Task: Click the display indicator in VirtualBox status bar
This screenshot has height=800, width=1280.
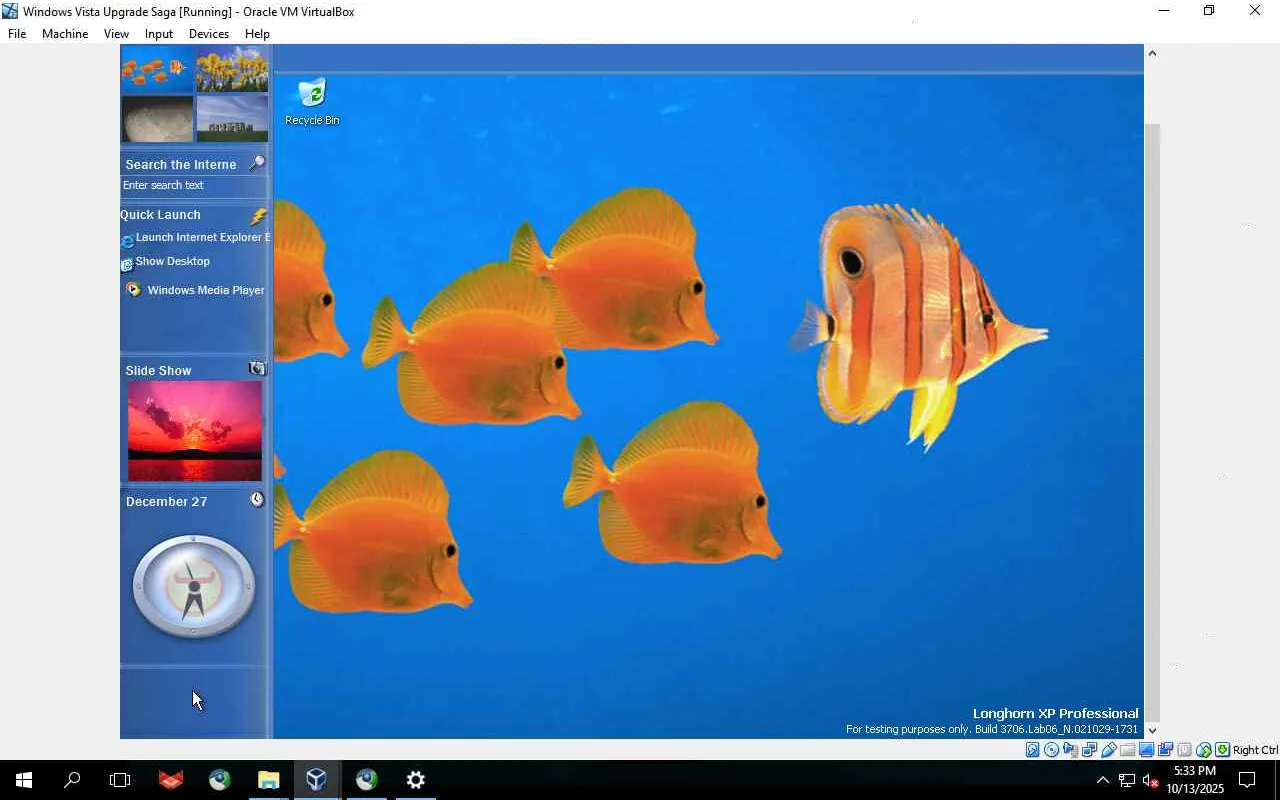Action: 1147,750
